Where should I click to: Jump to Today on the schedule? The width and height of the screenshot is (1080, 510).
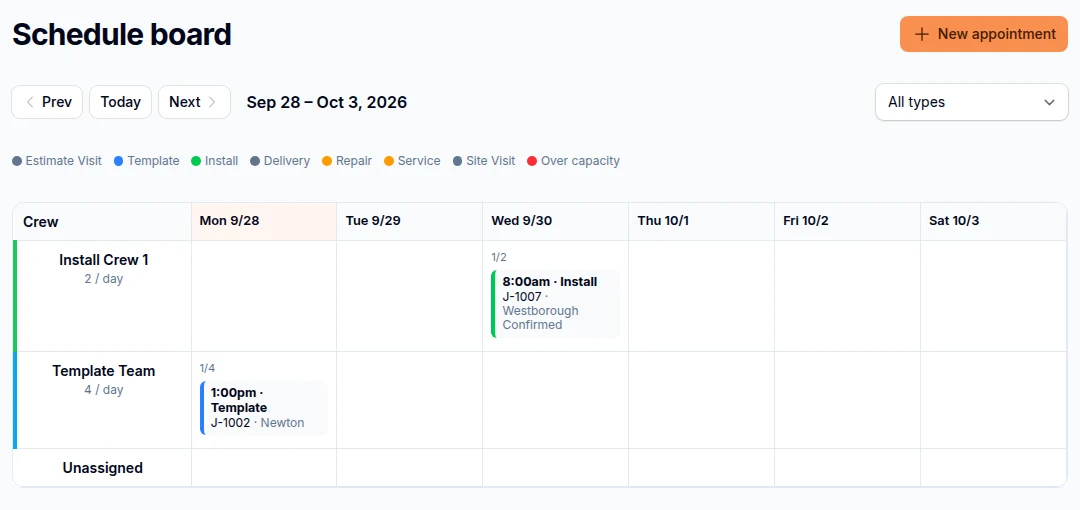click(121, 102)
